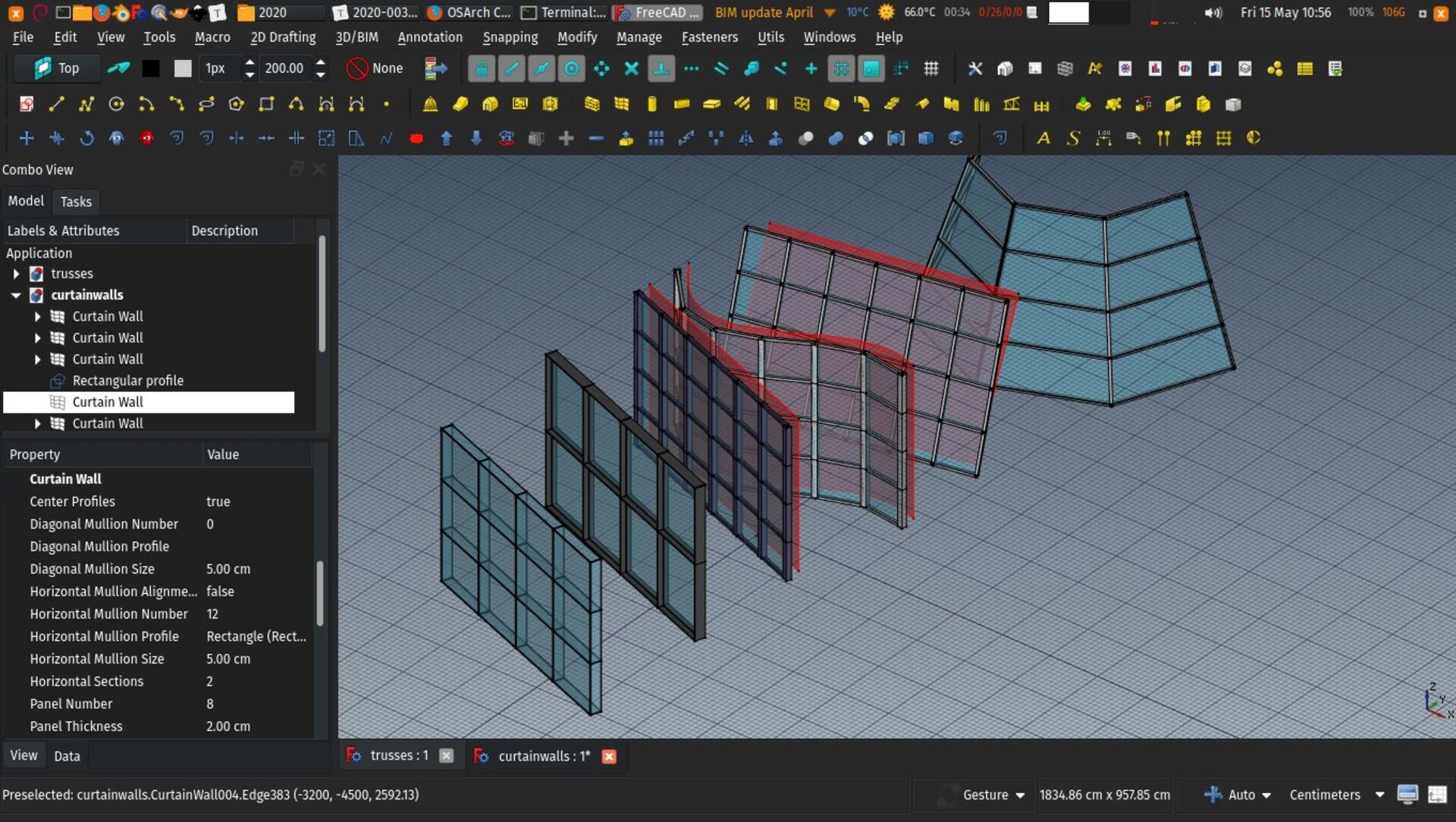Open the black line color swatch
Image resolution: width=1456 pixels, height=822 pixels.
151,68
